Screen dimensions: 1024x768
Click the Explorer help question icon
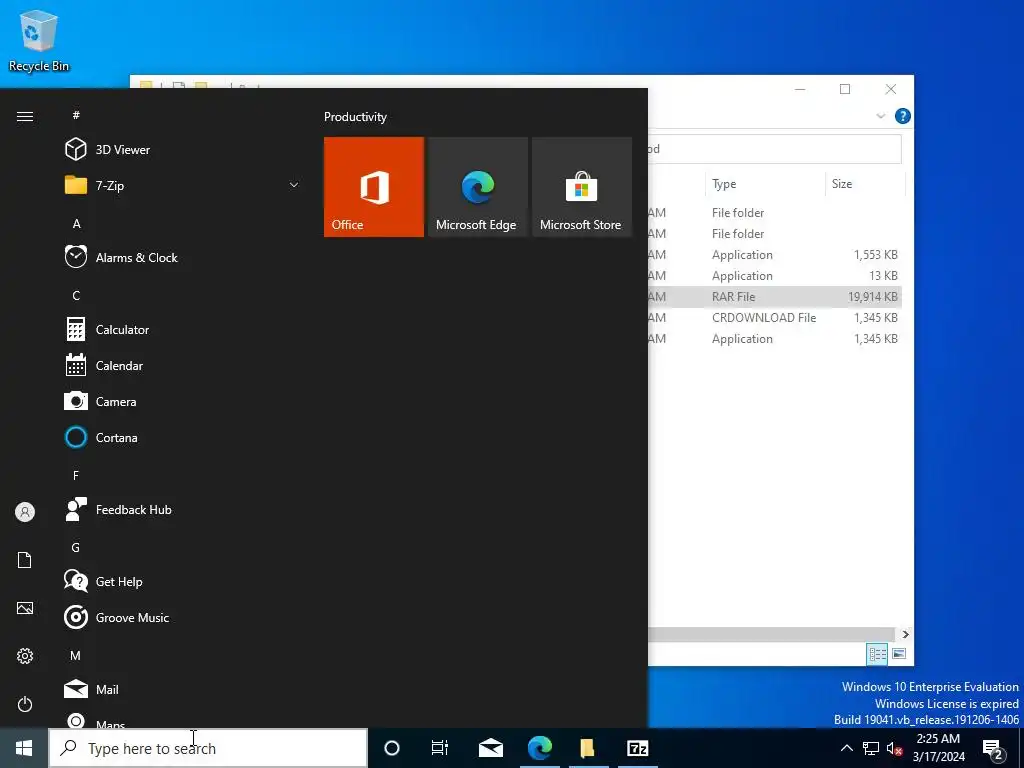(903, 116)
